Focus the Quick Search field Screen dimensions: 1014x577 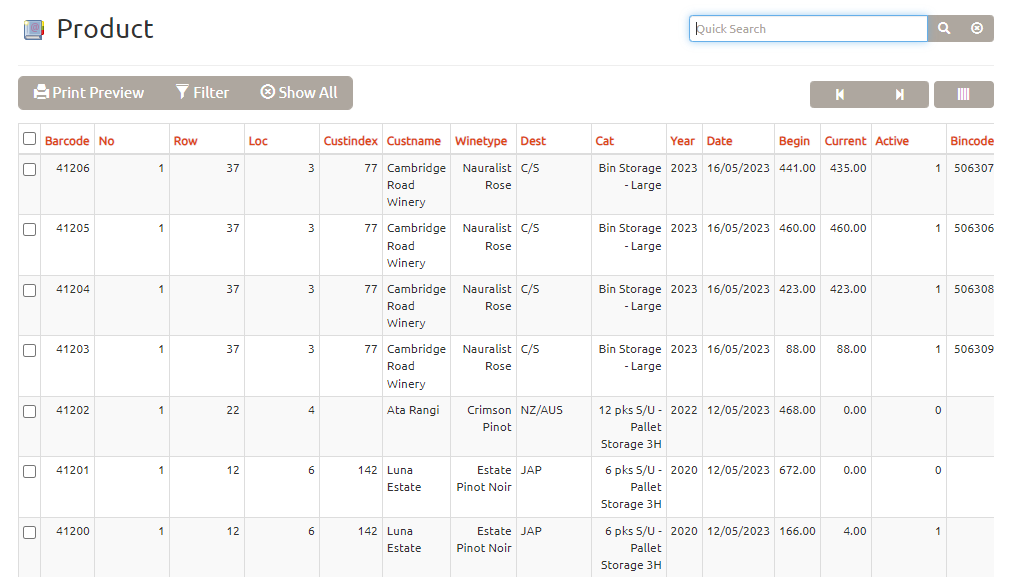808,28
